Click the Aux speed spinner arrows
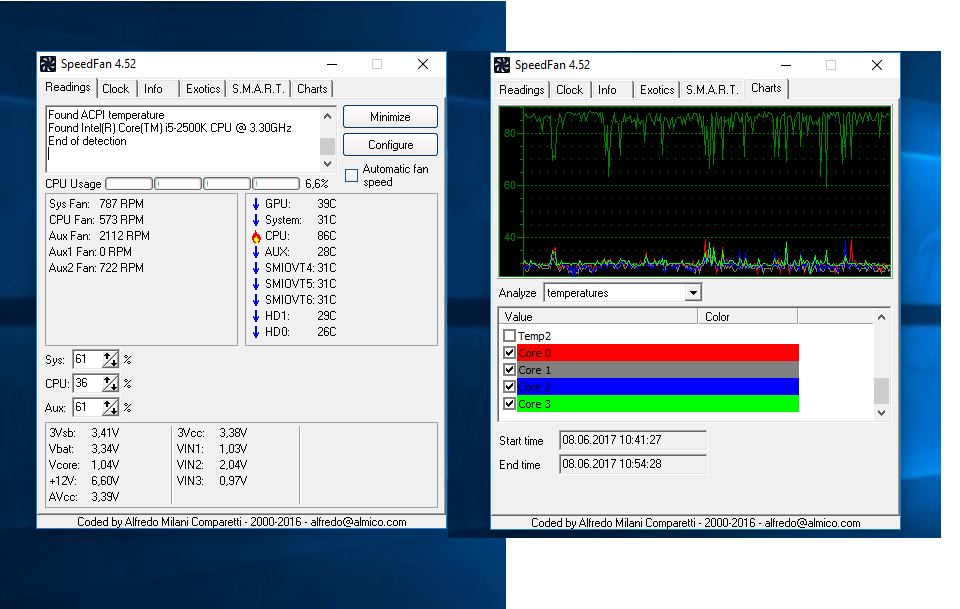Viewport: 960px width, 609px height. (110, 408)
